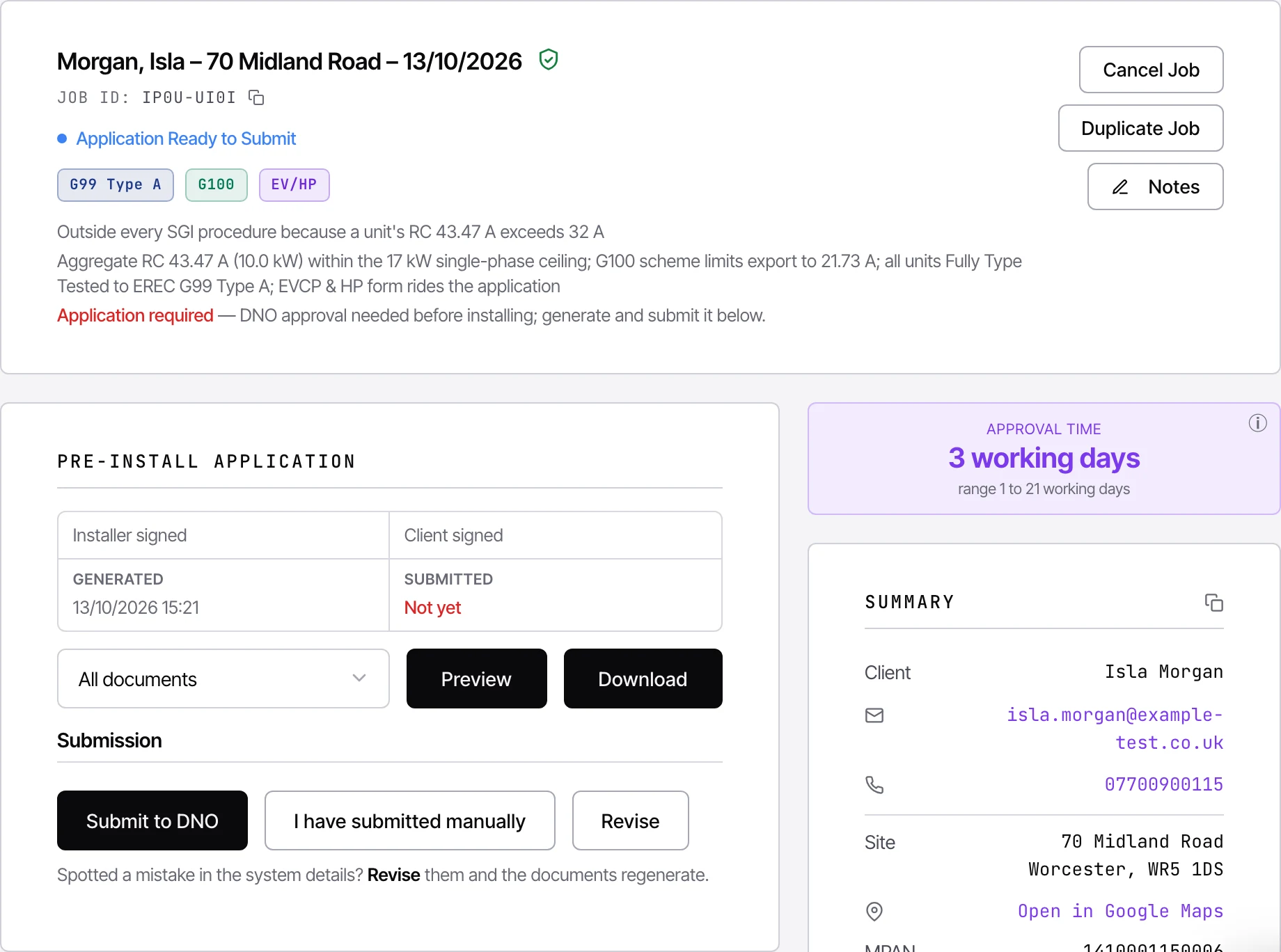Click 'range 1 to 21 working days' text
1281x952 pixels.
pyautogui.click(x=1044, y=489)
